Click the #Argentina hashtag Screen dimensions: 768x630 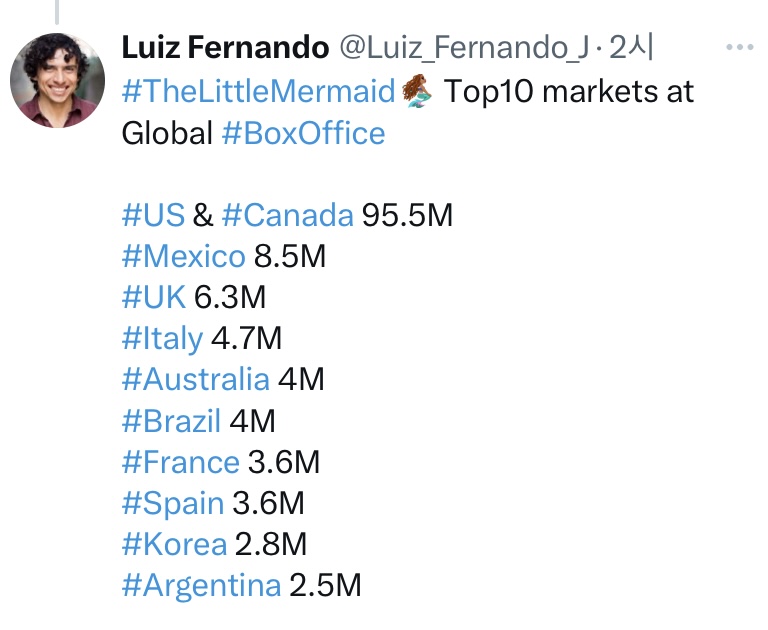coord(201,586)
